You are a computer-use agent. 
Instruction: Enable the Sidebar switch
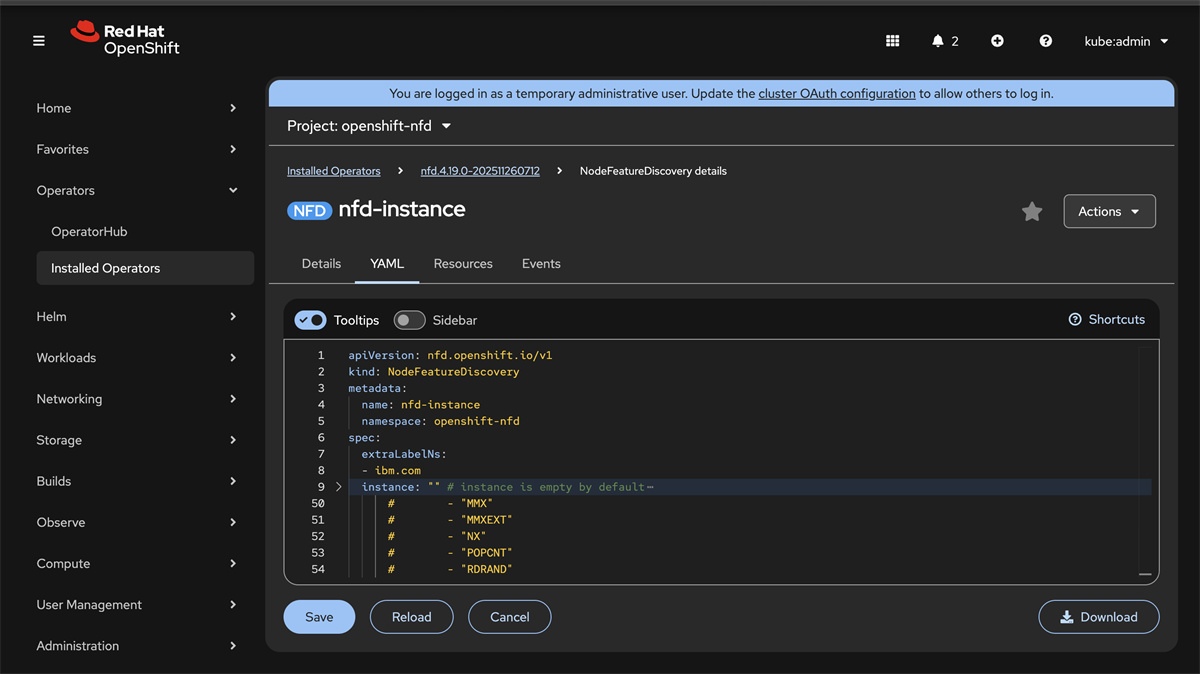click(409, 320)
